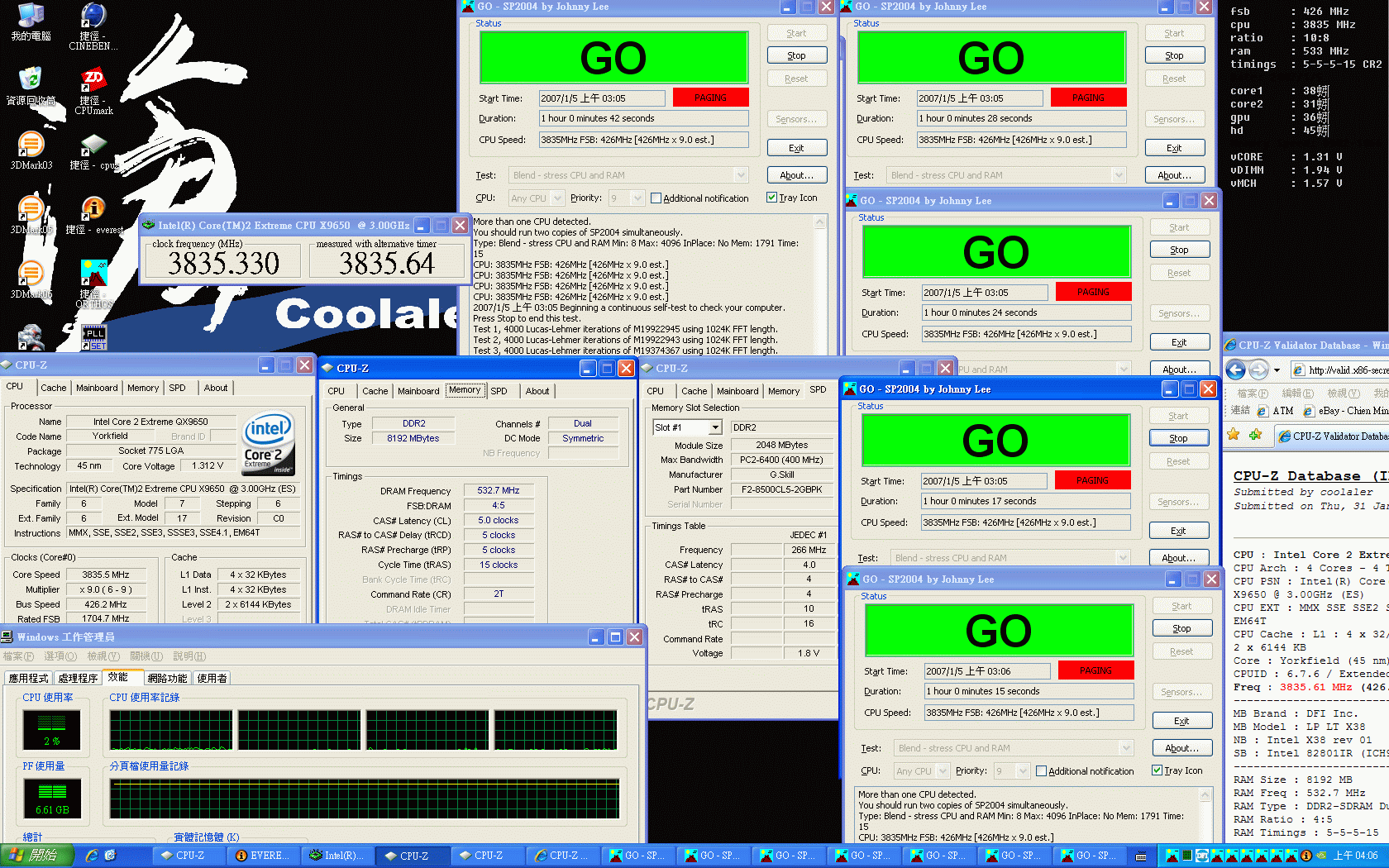Click the system tray clock 上午 04:06
1389x868 pixels.
1355,856
